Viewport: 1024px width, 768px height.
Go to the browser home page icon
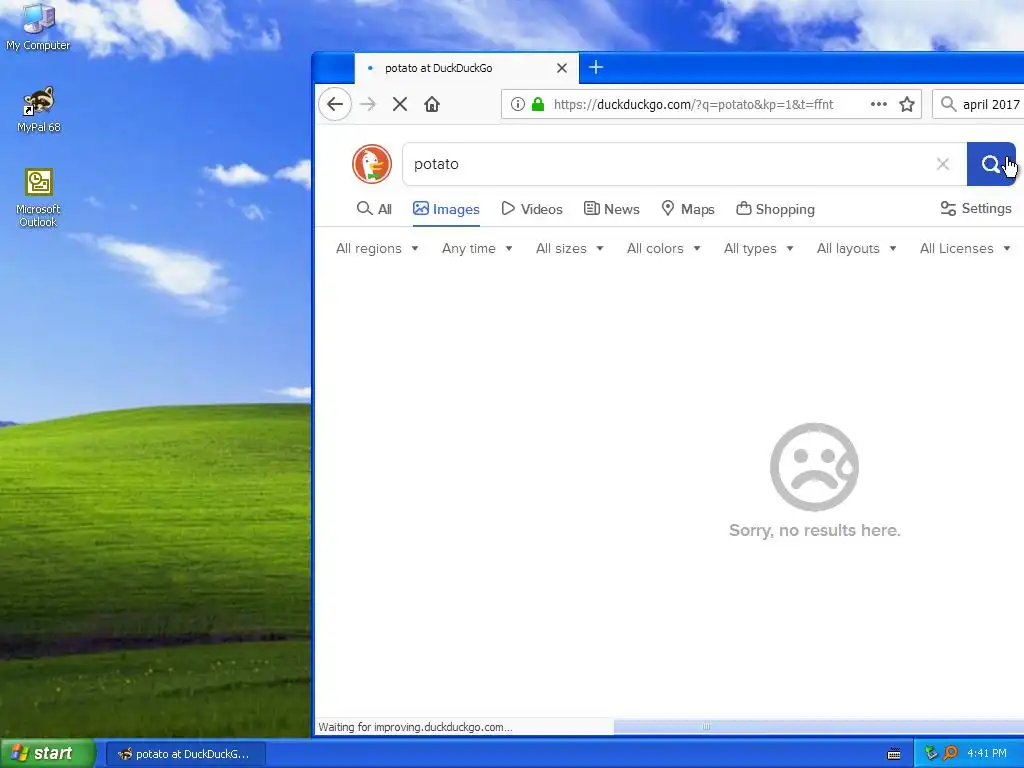[x=432, y=104]
